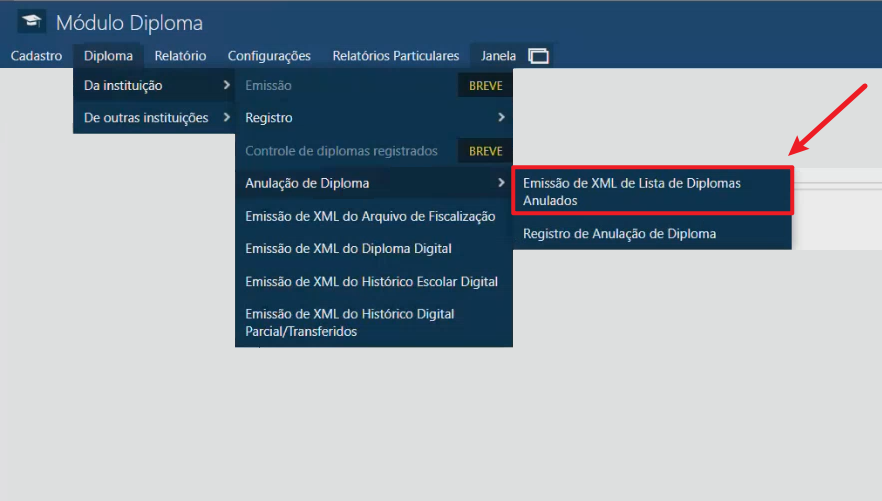Select Emissão de XML do Histórico Escolar Digital
This screenshot has width=882, height=501.
(371, 281)
